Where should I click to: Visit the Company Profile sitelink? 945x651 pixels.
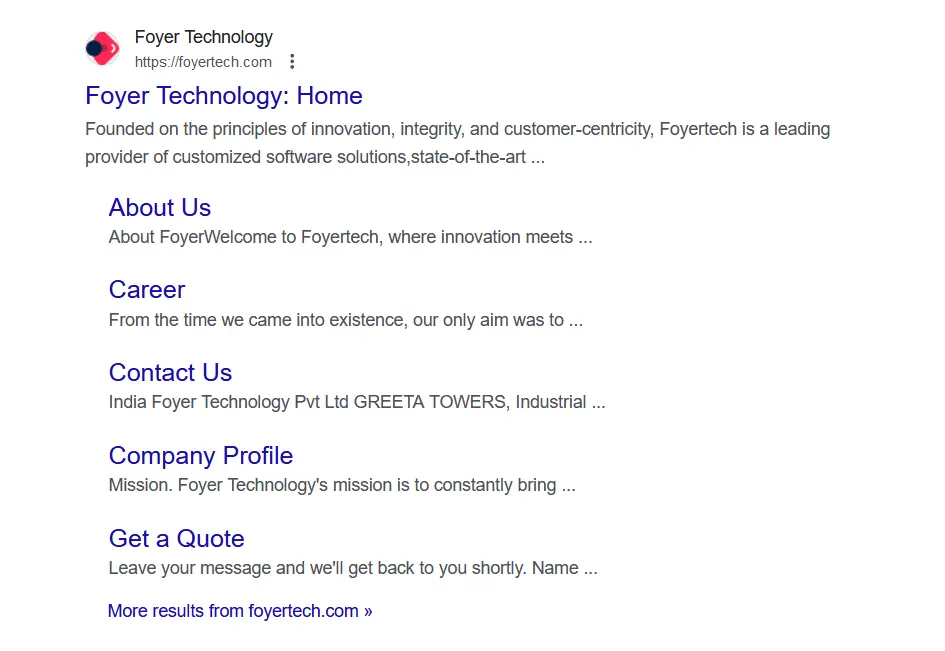[x=200, y=456]
